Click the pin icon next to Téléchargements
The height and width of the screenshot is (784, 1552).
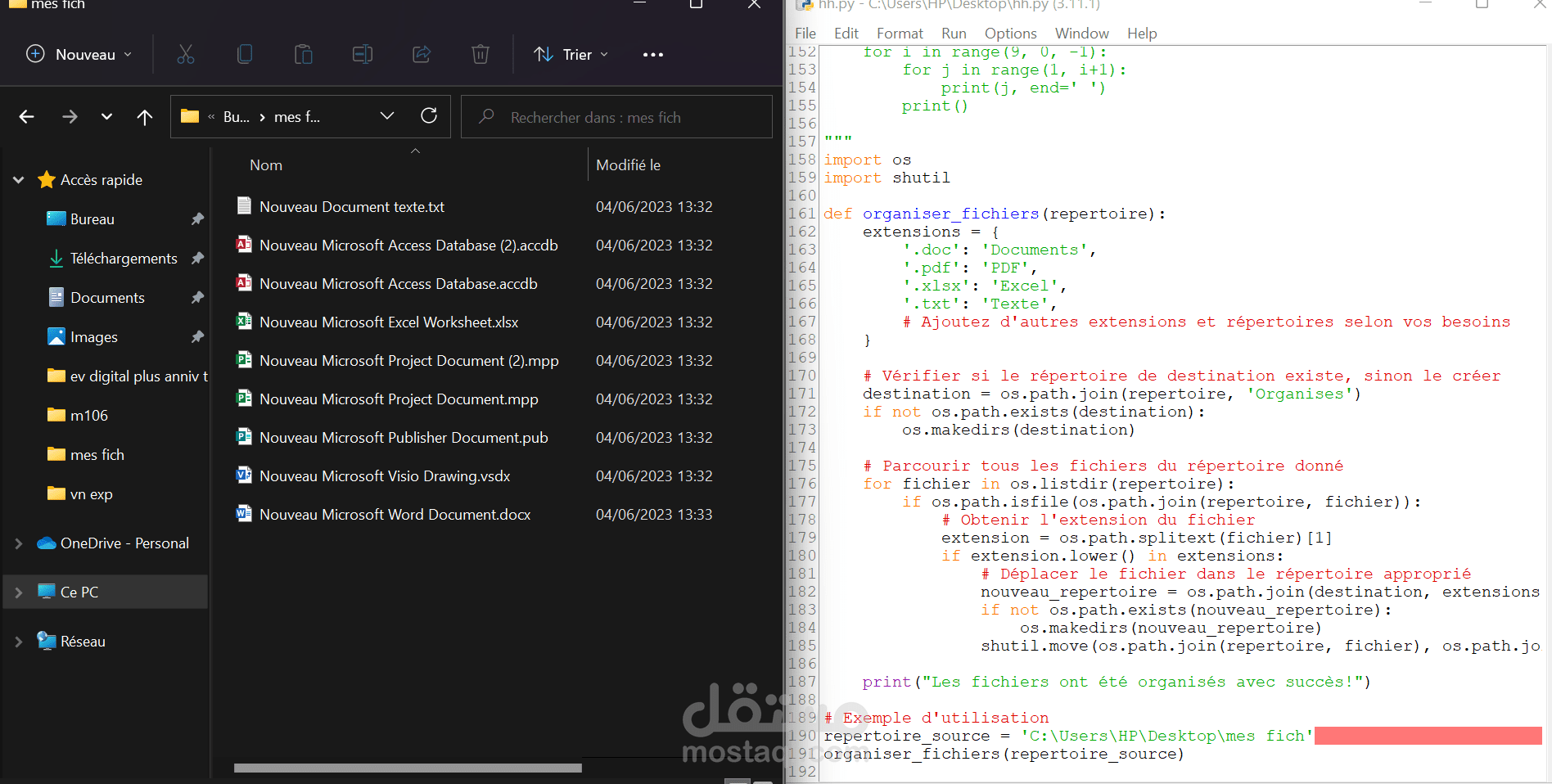coord(197,259)
